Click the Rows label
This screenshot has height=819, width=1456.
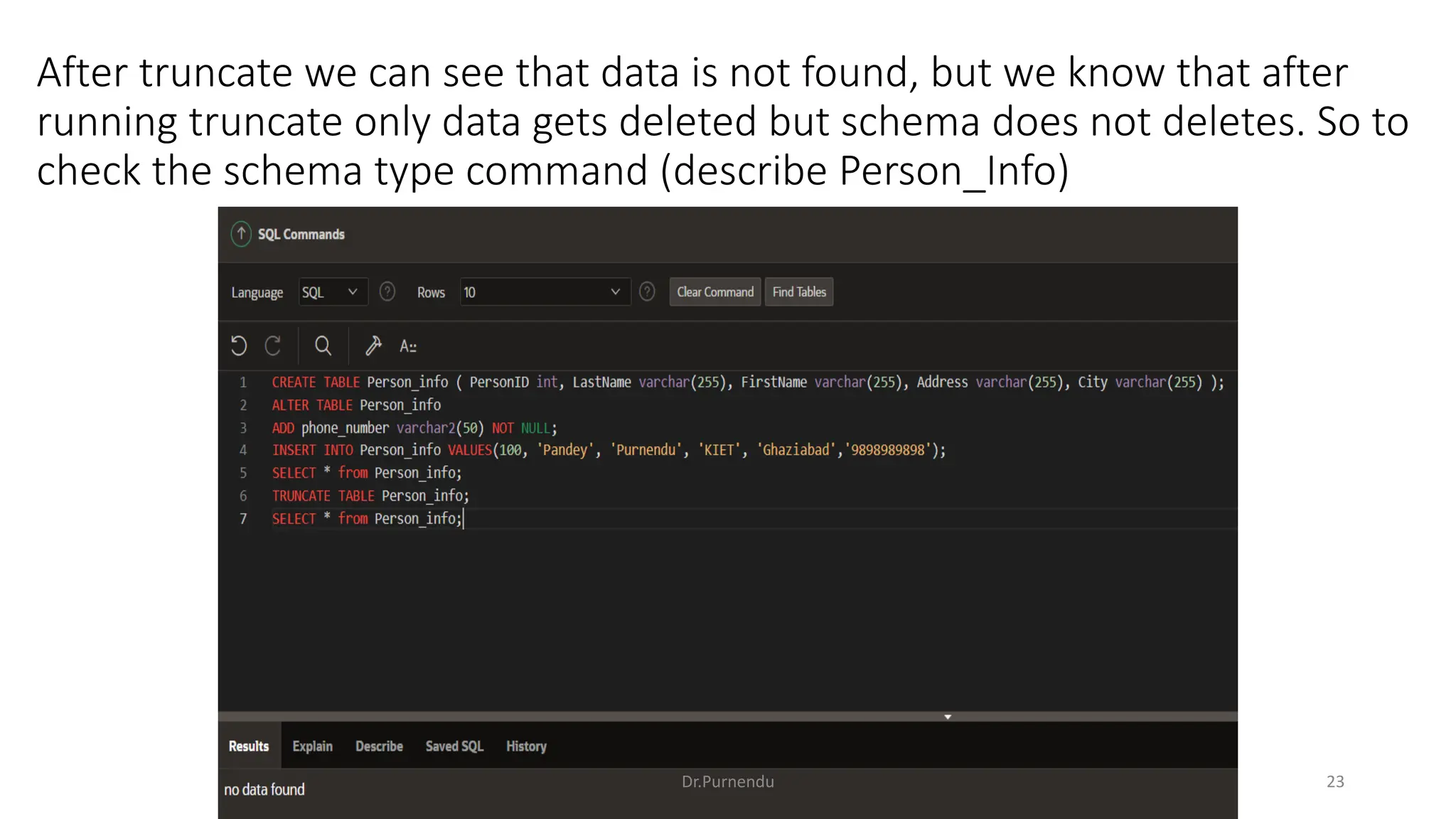pos(431,292)
